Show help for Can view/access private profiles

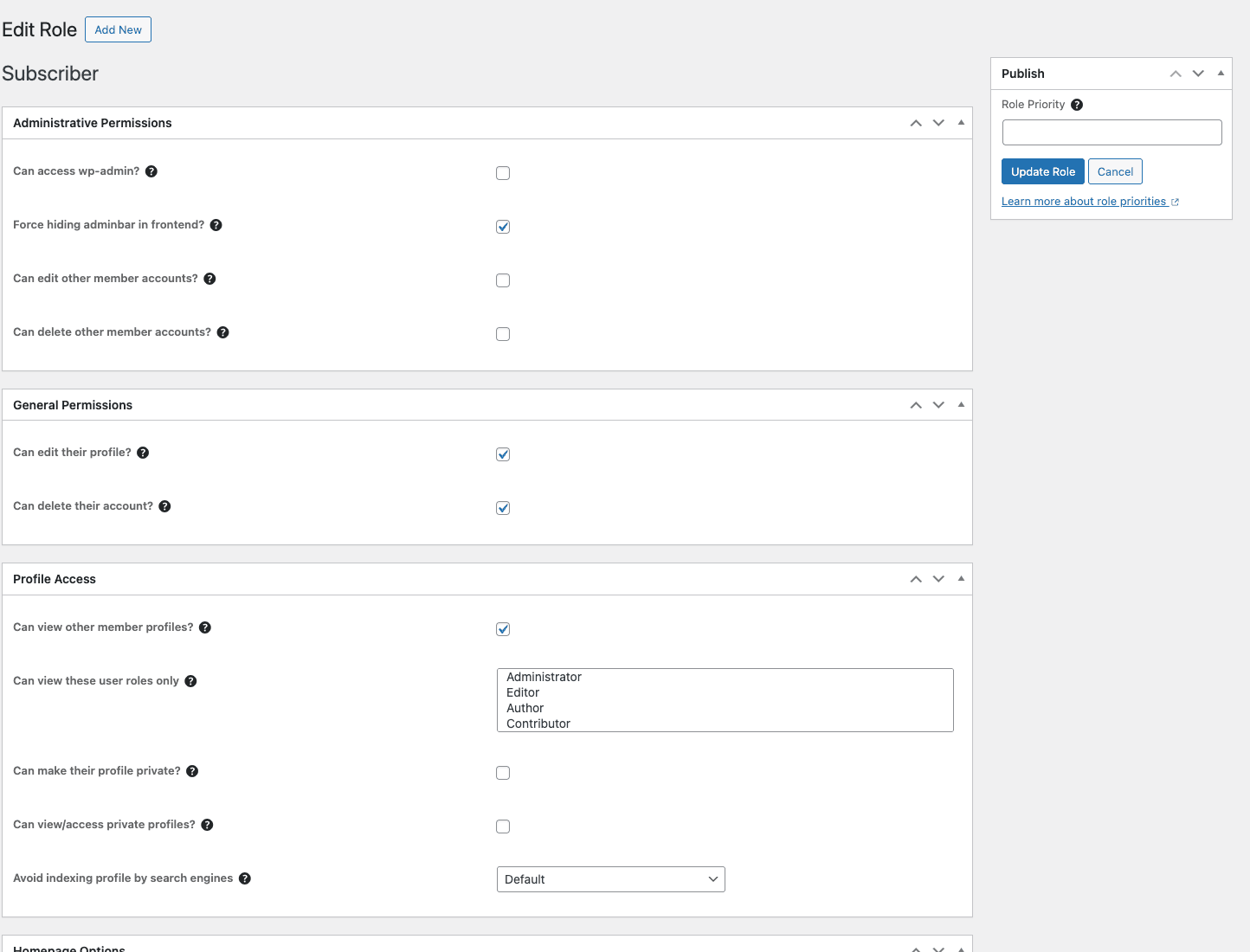pos(208,825)
